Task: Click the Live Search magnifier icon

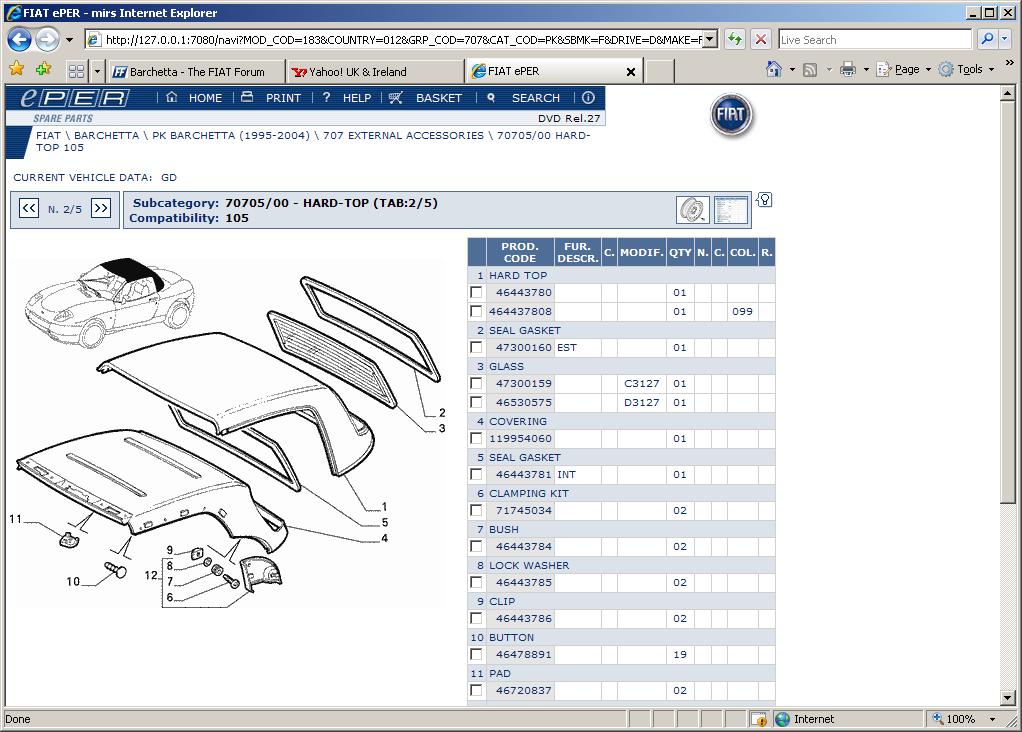Action: [987, 39]
